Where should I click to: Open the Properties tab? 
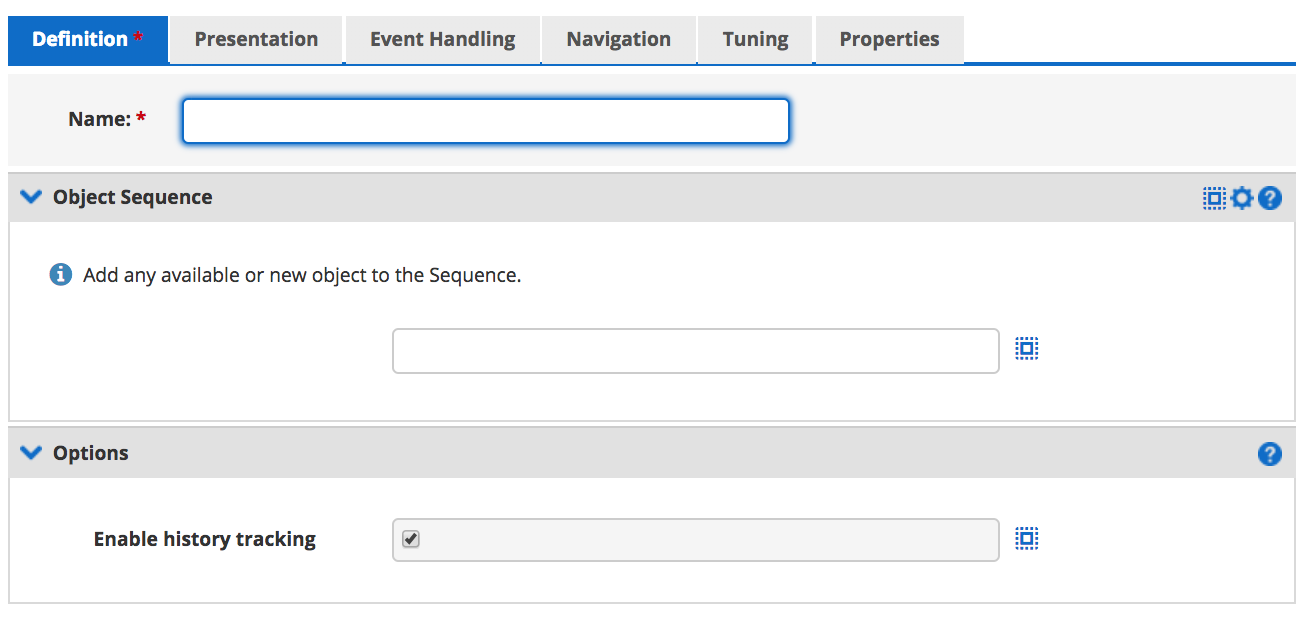point(888,39)
